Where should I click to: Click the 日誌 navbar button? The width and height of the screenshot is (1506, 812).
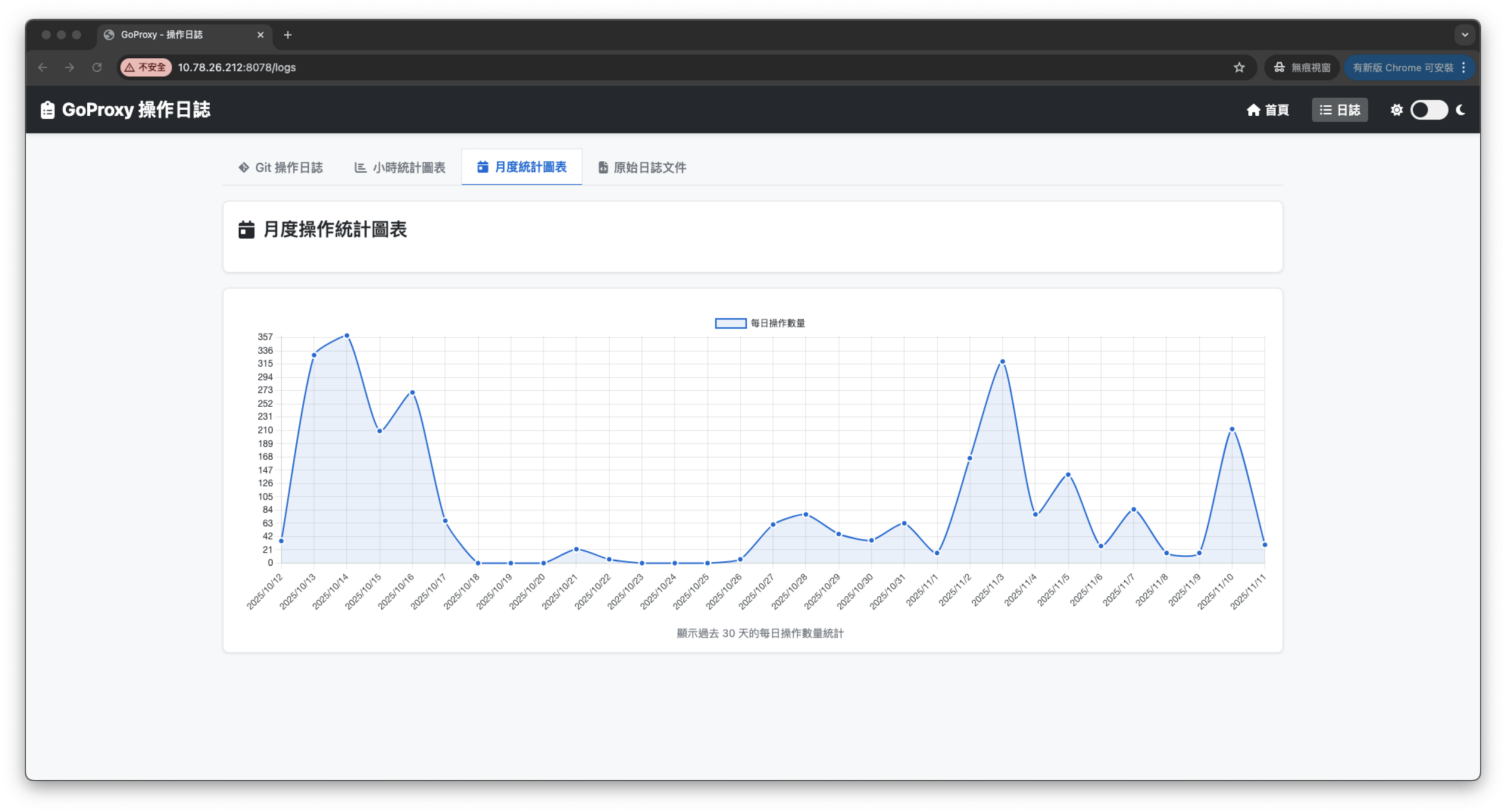[x=1340, y=110]
